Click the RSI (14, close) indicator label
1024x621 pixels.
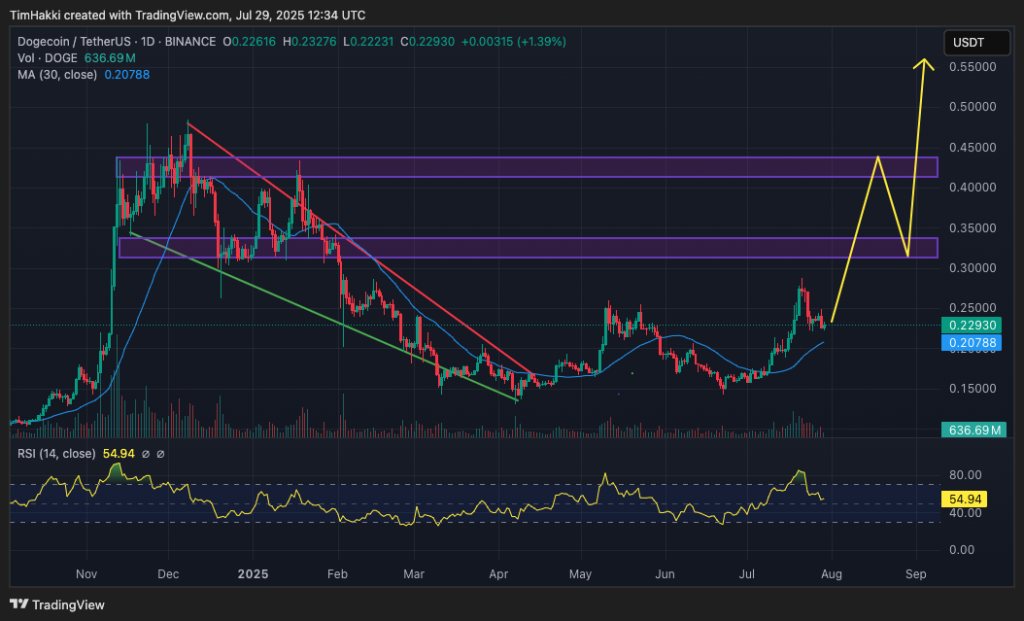point(55,454)
